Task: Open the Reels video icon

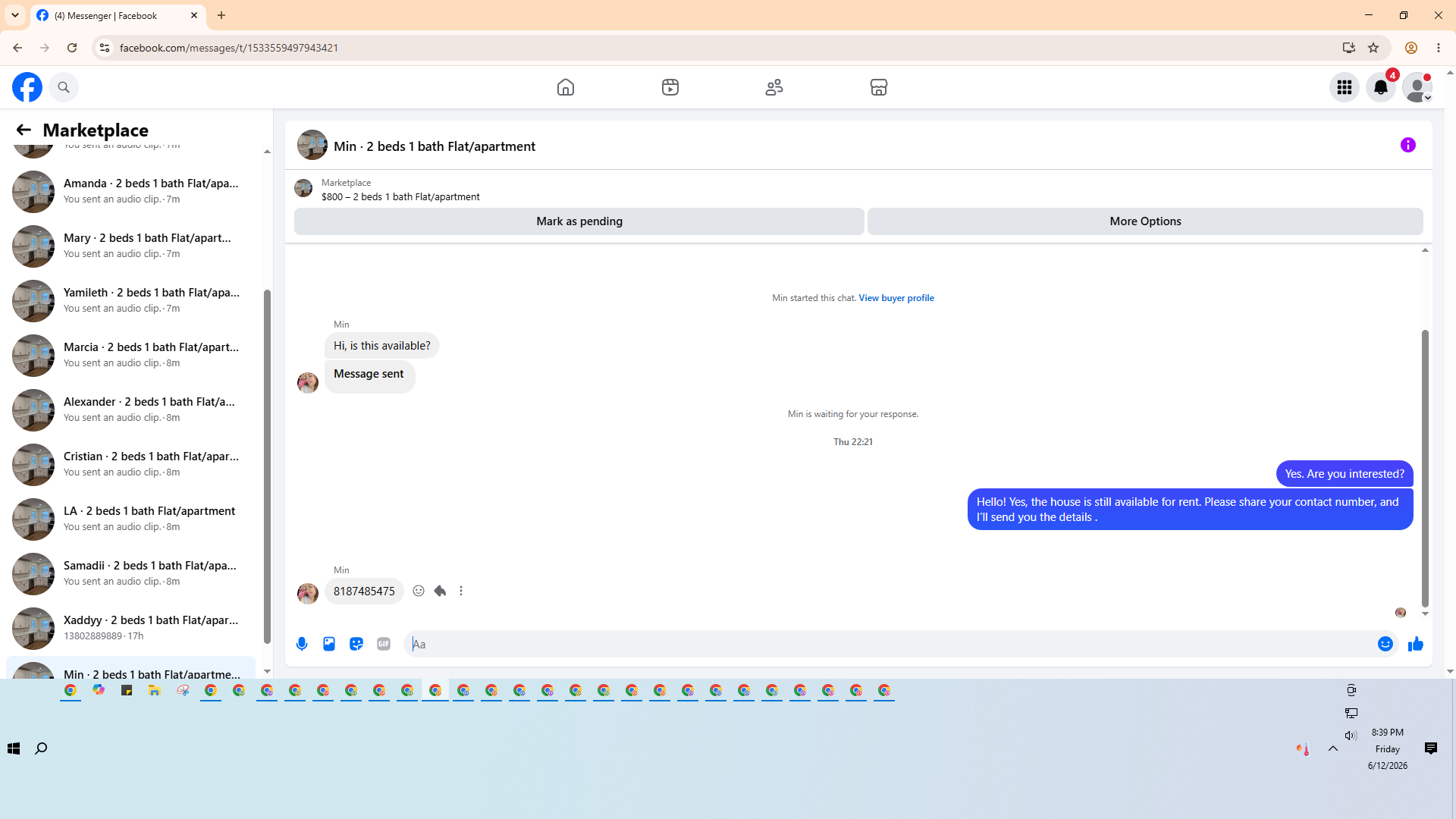Action: (670, 87)
